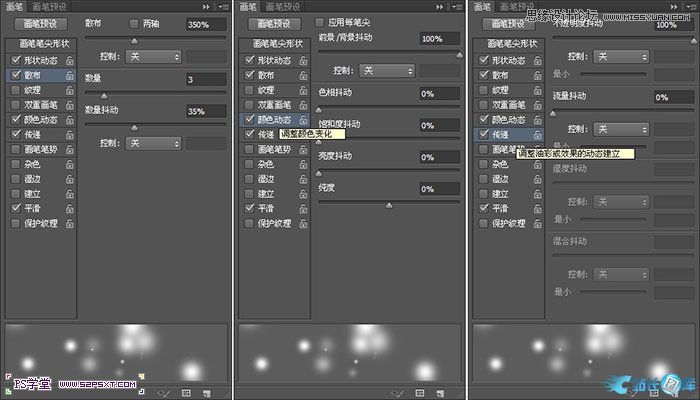Toggle live tip preview icon below middle panel preview
The height and width of the screenshot is (400, 700).
tap(397, 393)
